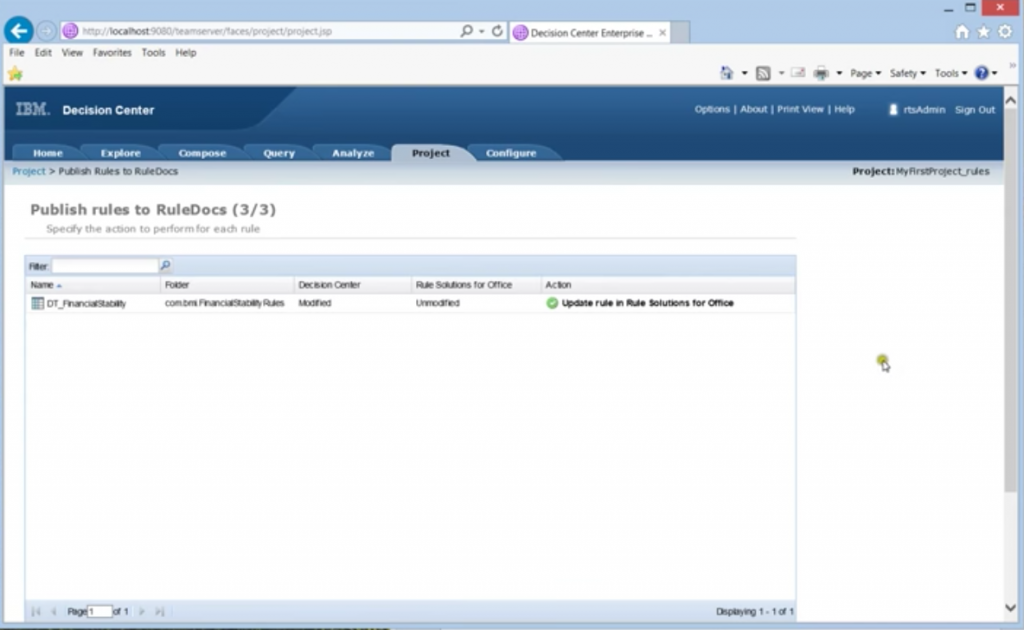Image resolution: width=1024 pixels, height=630 pixels.
Task: Open the Favorites menu
Action: click(112, 53)
